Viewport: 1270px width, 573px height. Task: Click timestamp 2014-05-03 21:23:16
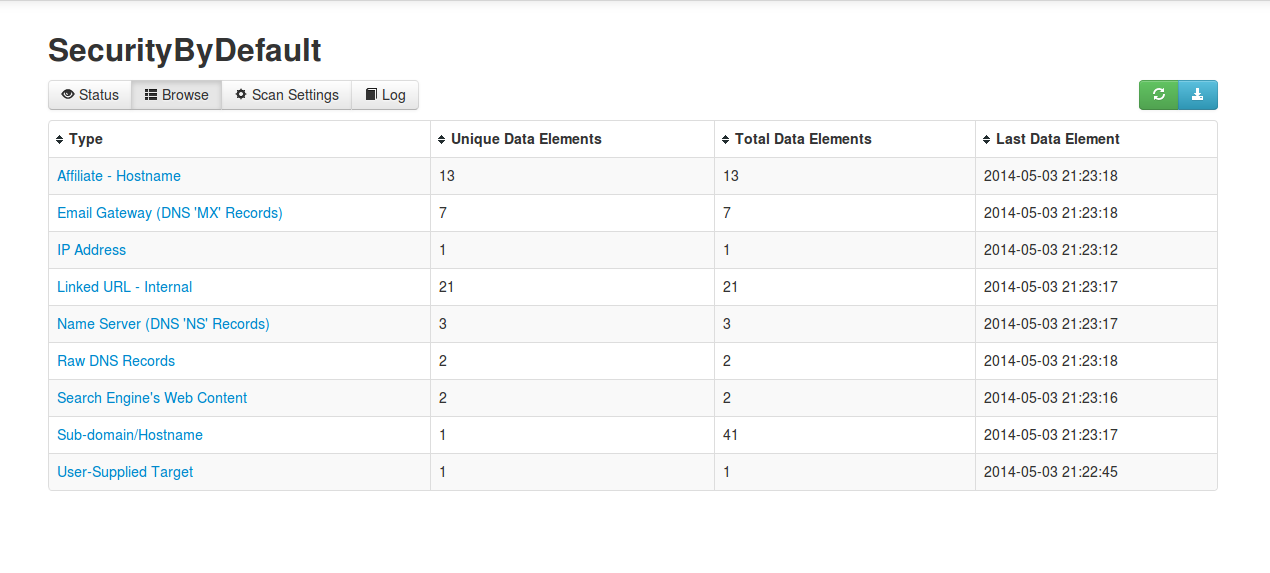point(1051,398)
